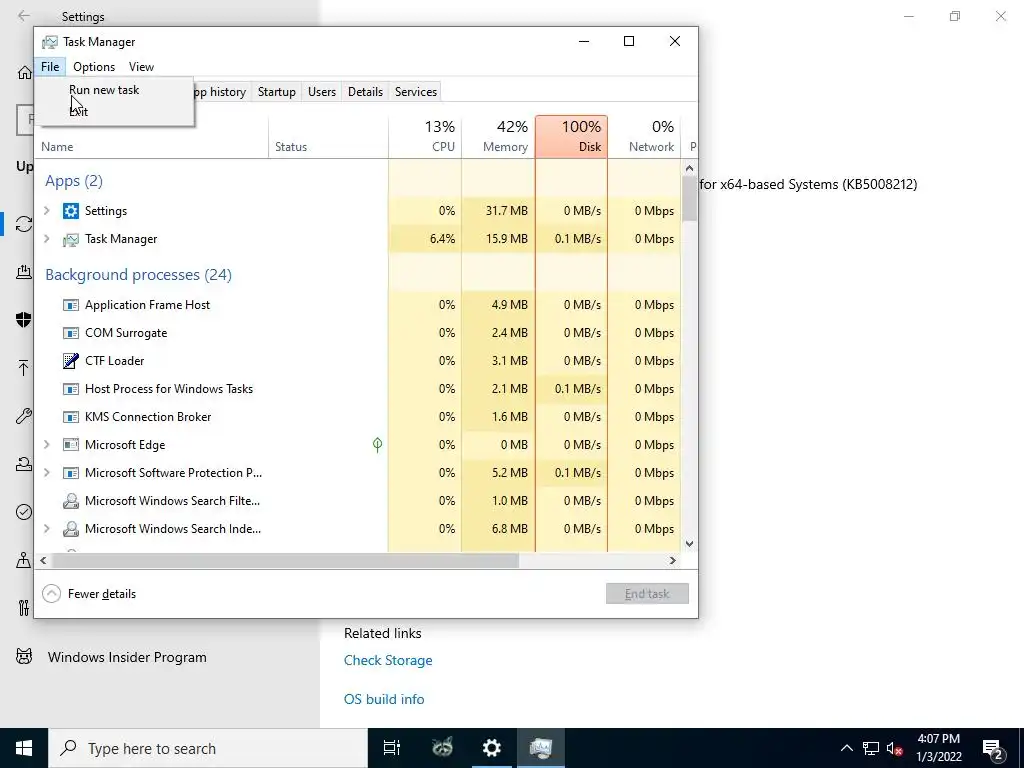Expand the Task Manager process group
1024x768 pixels.
click(x=46, y=238)
